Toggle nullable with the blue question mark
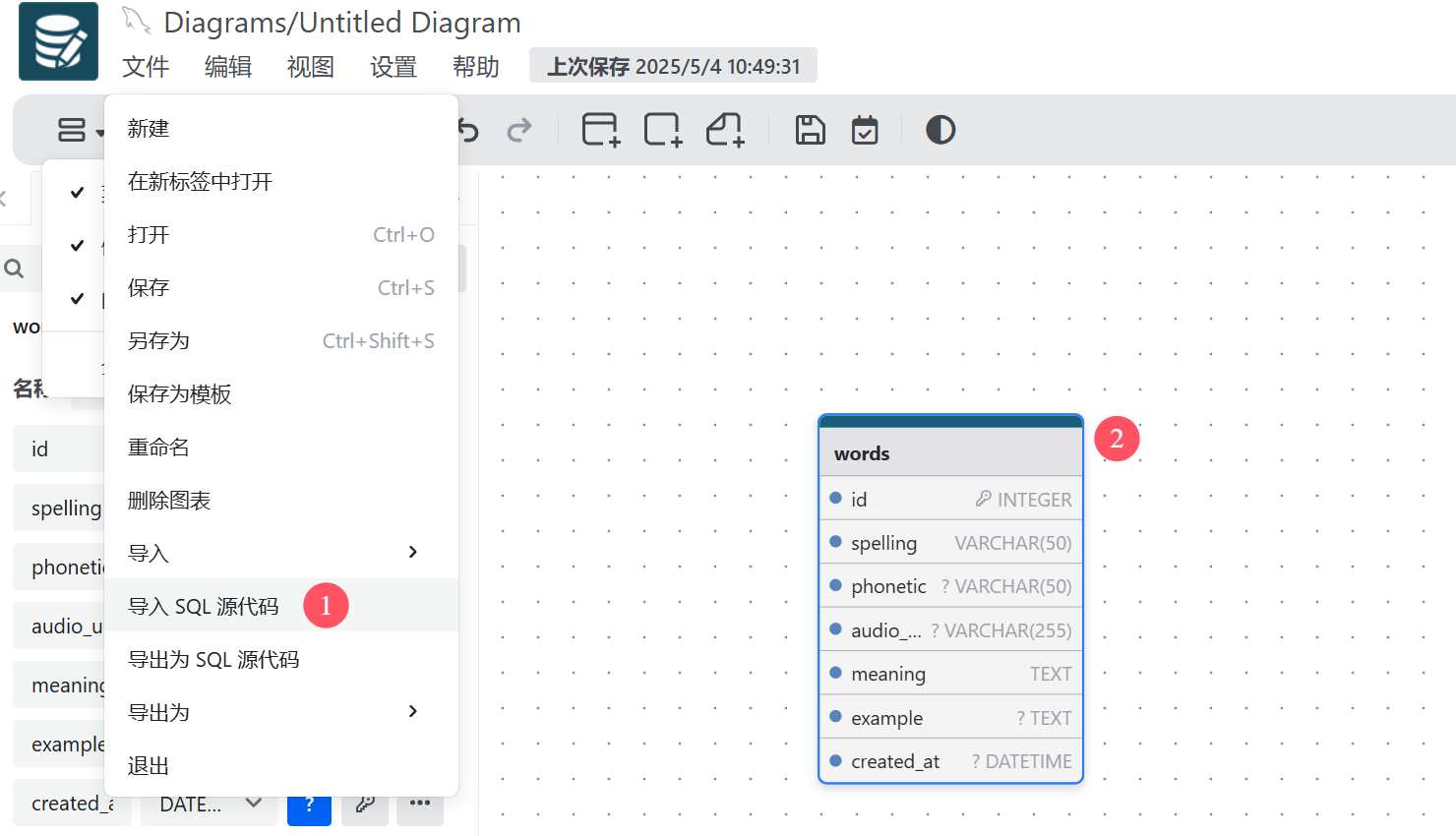1456x836 pixels. 310,805
